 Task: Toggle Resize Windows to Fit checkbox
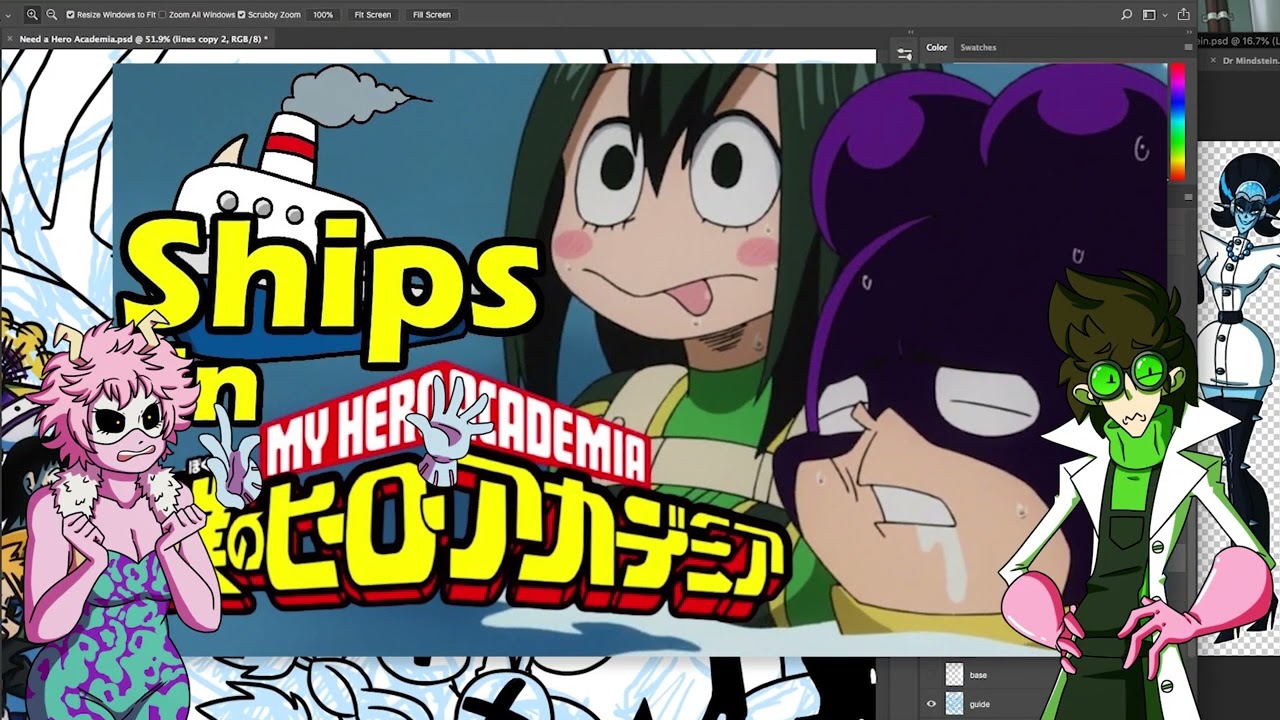point(70,15)
